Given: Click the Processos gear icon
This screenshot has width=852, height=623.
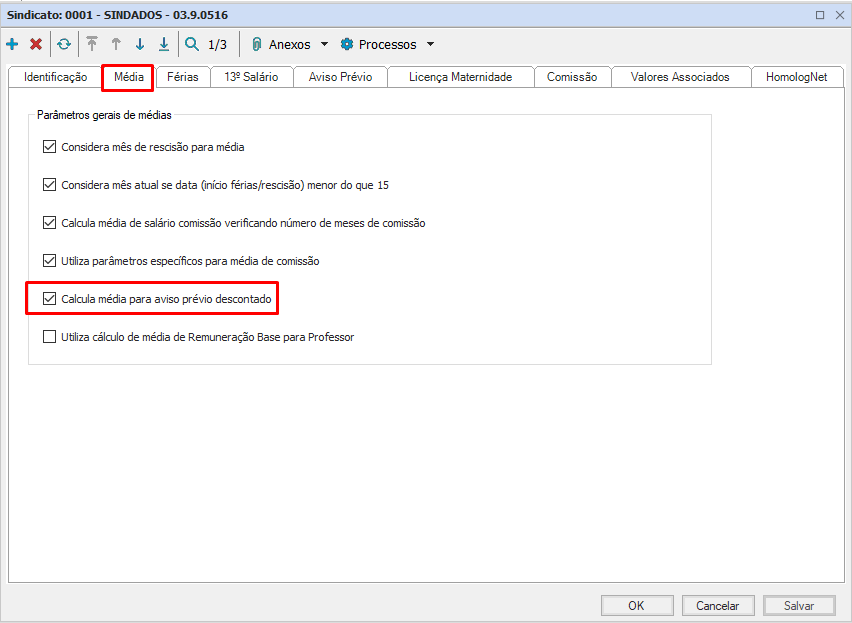Looking at the screenshot, I should [x=347, y=44].
